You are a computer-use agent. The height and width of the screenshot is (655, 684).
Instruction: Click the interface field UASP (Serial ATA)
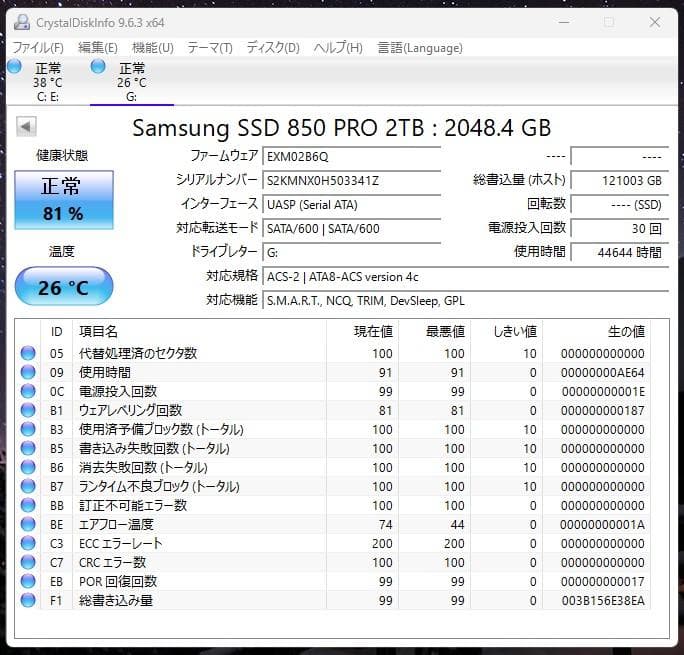tap(352, 205)
